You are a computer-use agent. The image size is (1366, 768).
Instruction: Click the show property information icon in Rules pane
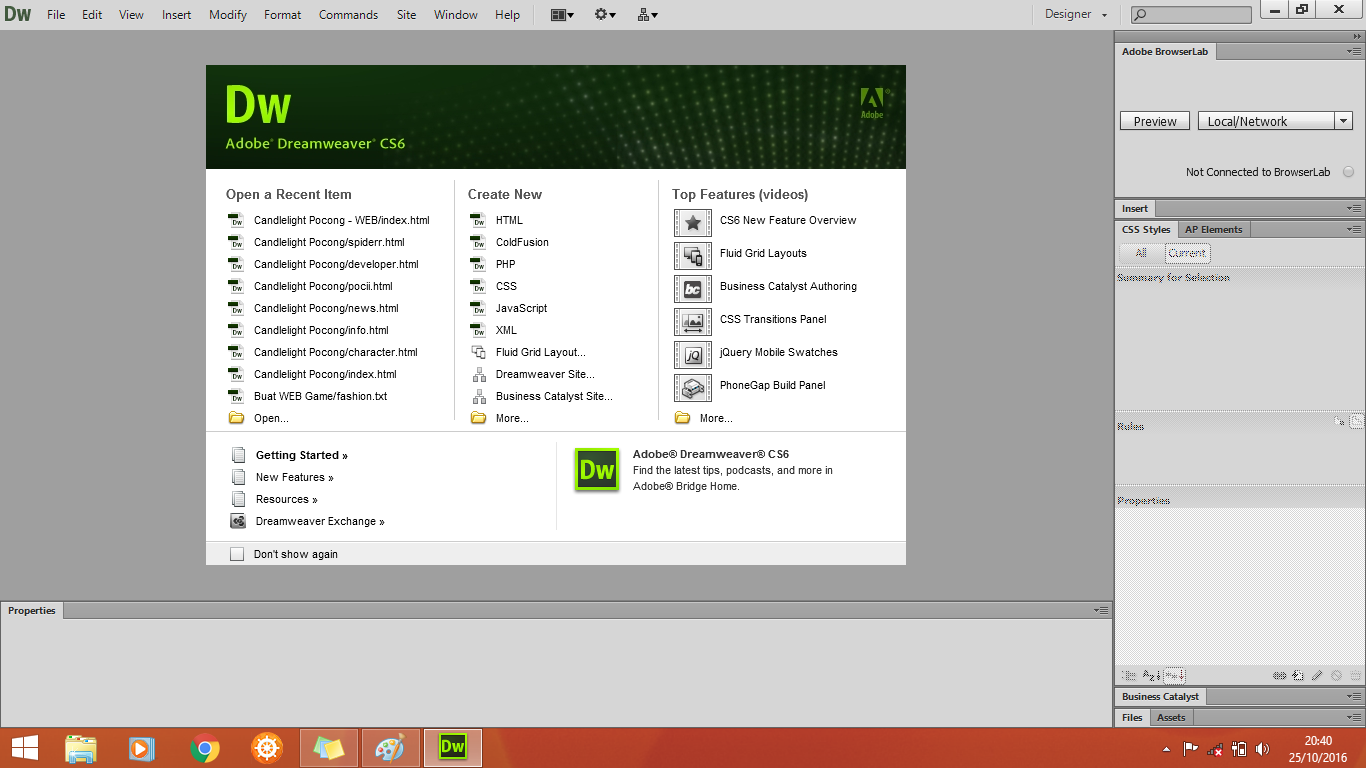pos(1339,422)
